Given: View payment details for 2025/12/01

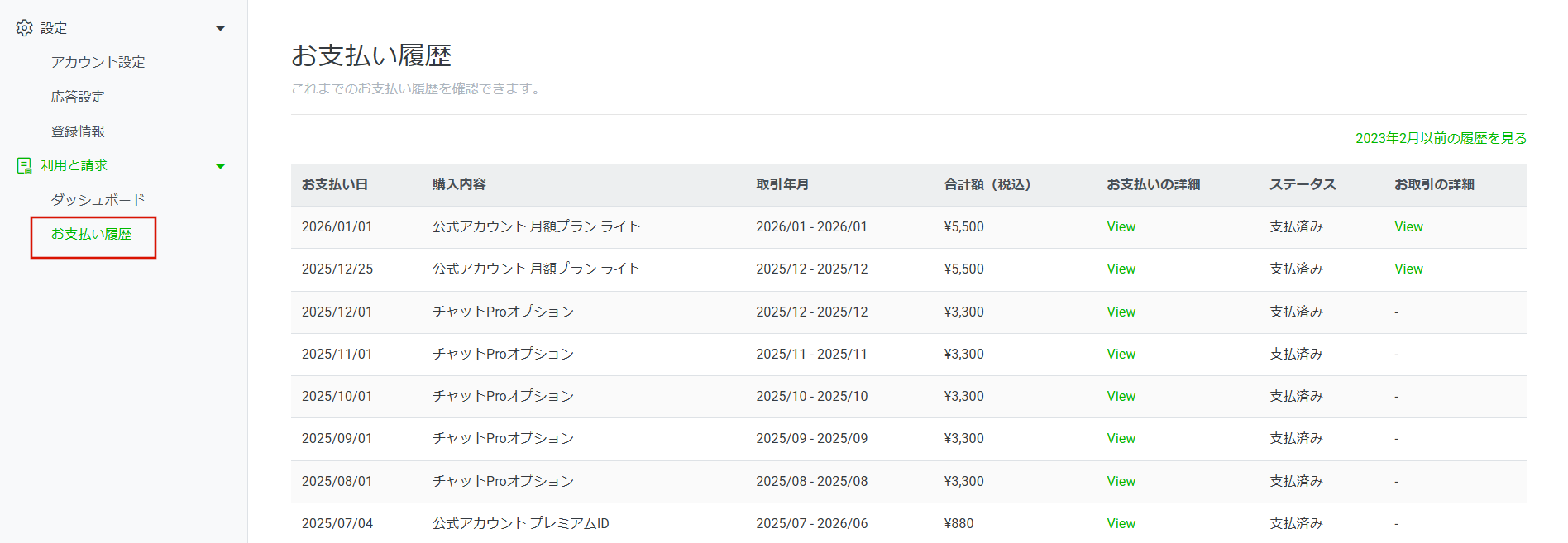Looking at the screenshot, I should [x=1121, y=312].
